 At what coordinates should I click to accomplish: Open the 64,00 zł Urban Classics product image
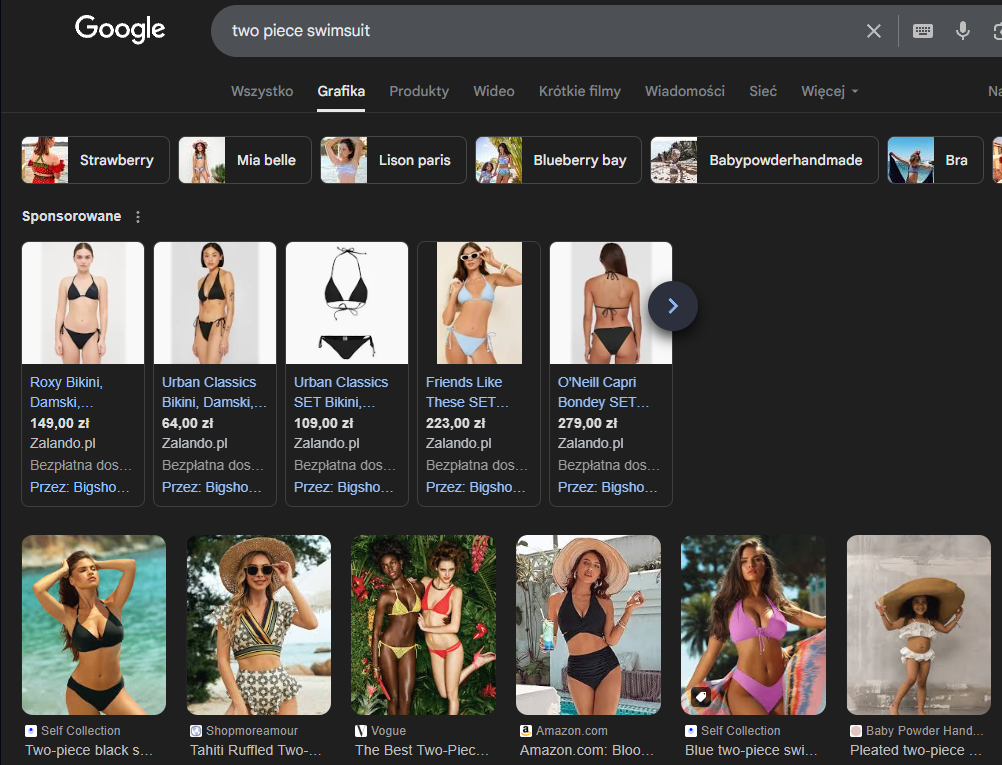(x=215, y=303)
